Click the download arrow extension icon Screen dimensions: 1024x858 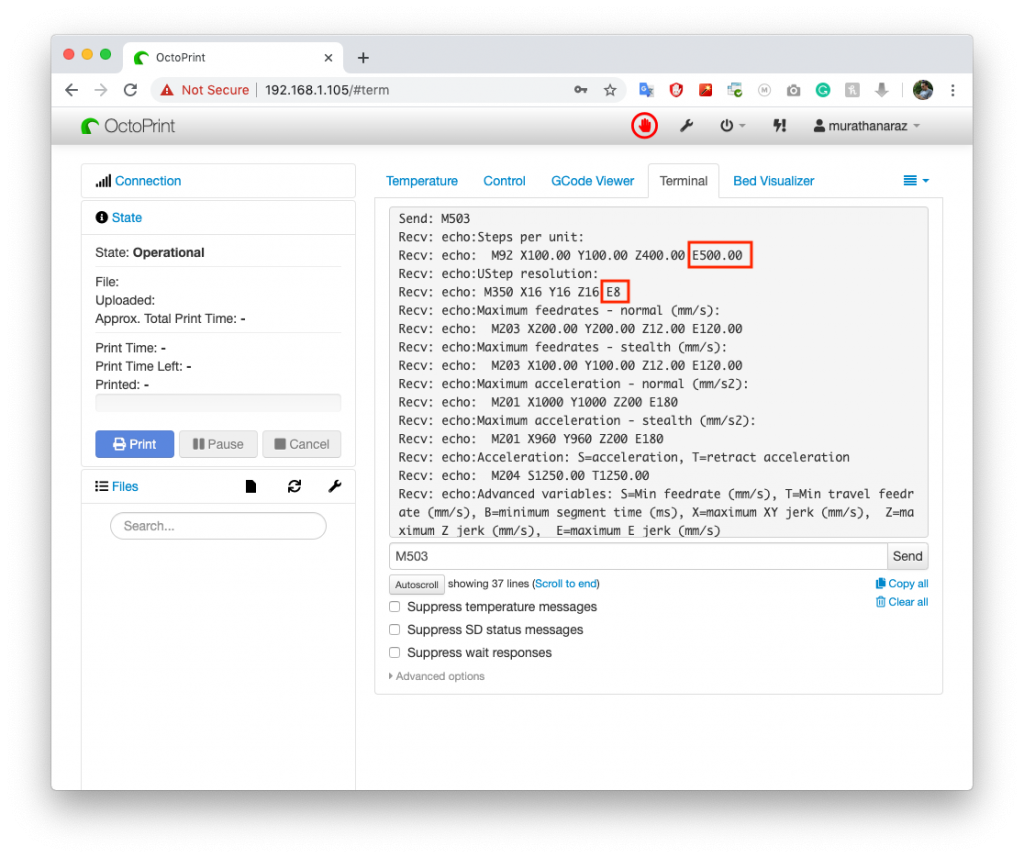(882, 90)
